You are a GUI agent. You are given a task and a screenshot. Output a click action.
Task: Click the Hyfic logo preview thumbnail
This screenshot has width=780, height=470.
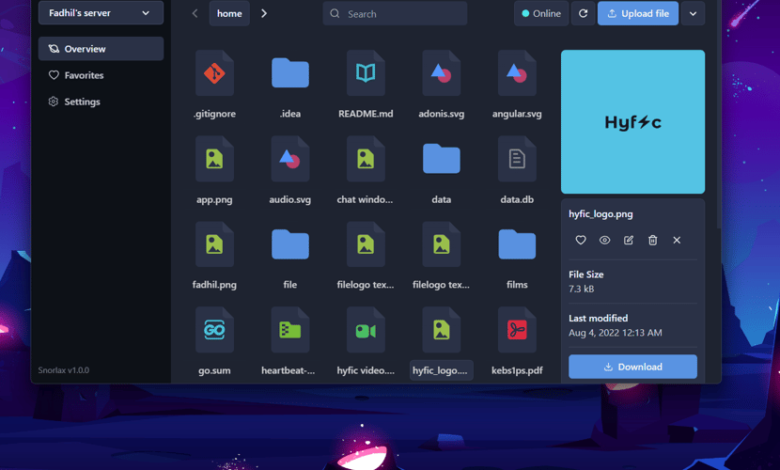[633, 122]
